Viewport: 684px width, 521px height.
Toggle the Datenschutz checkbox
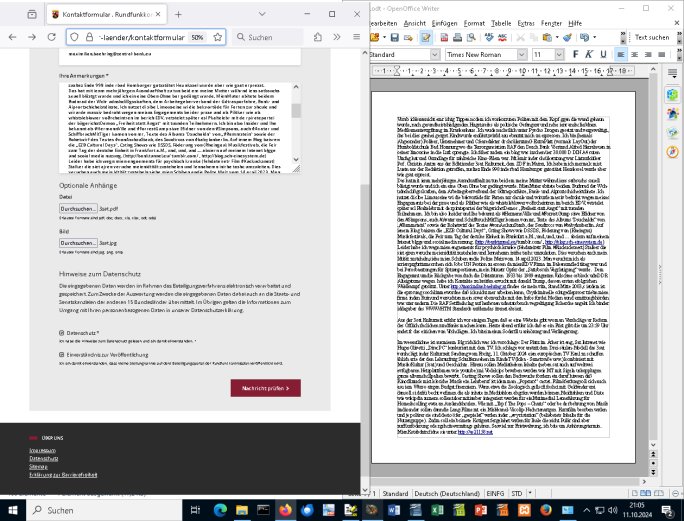coord(62,332)
